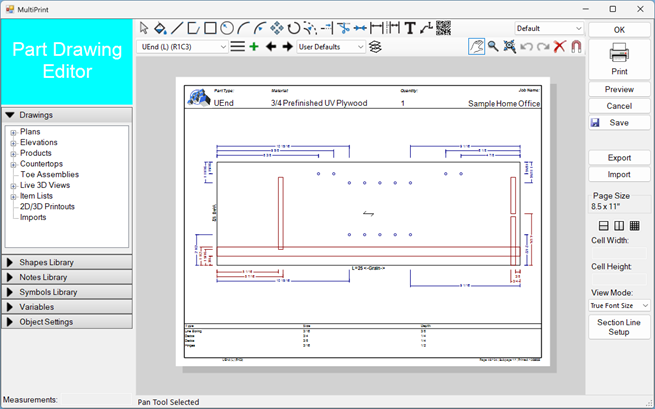Select the arrow pointer tool

[x=144, y=28]
